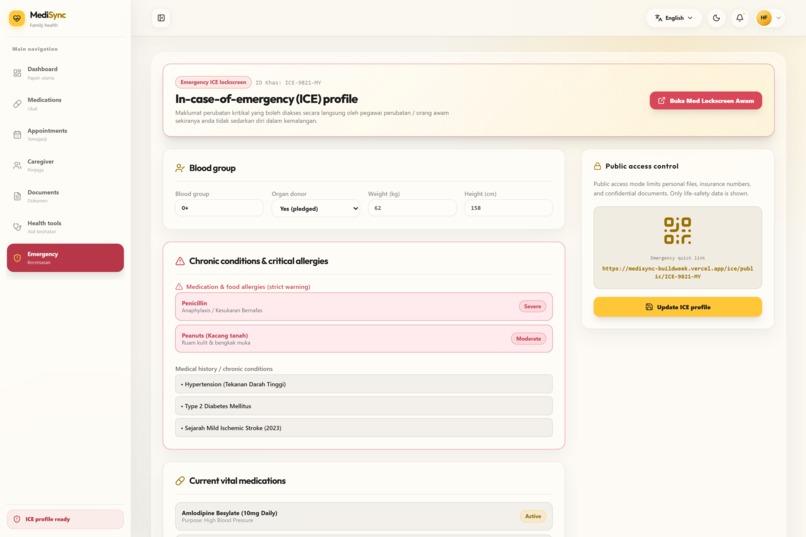Click the Health tools stethoscope icon
The width and height of the screenshot is (806, 537).
tap(17, 227)
